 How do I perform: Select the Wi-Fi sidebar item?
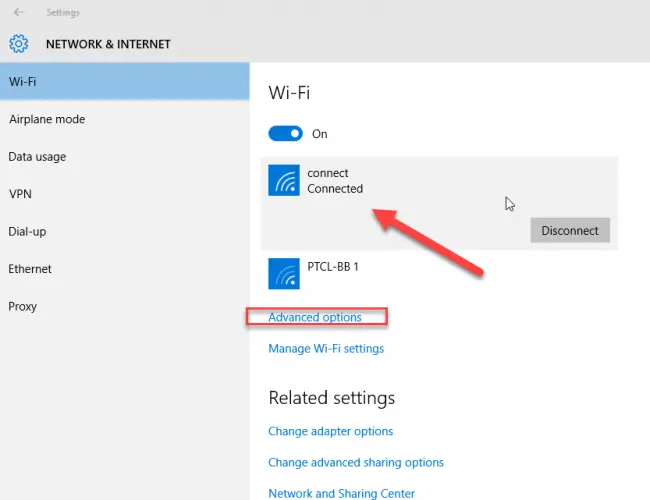pos(125,81)
